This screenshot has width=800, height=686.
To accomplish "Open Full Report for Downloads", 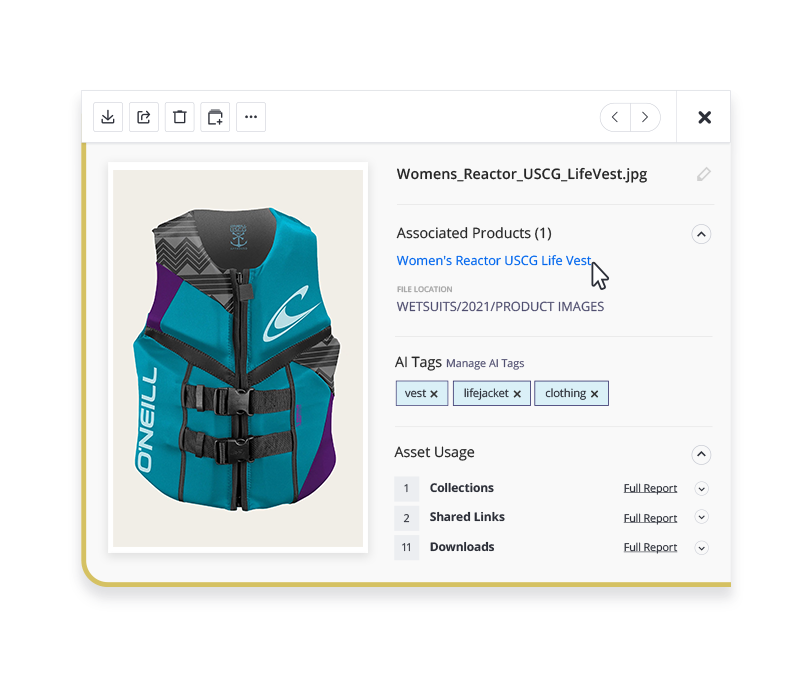I will (650, 547).
